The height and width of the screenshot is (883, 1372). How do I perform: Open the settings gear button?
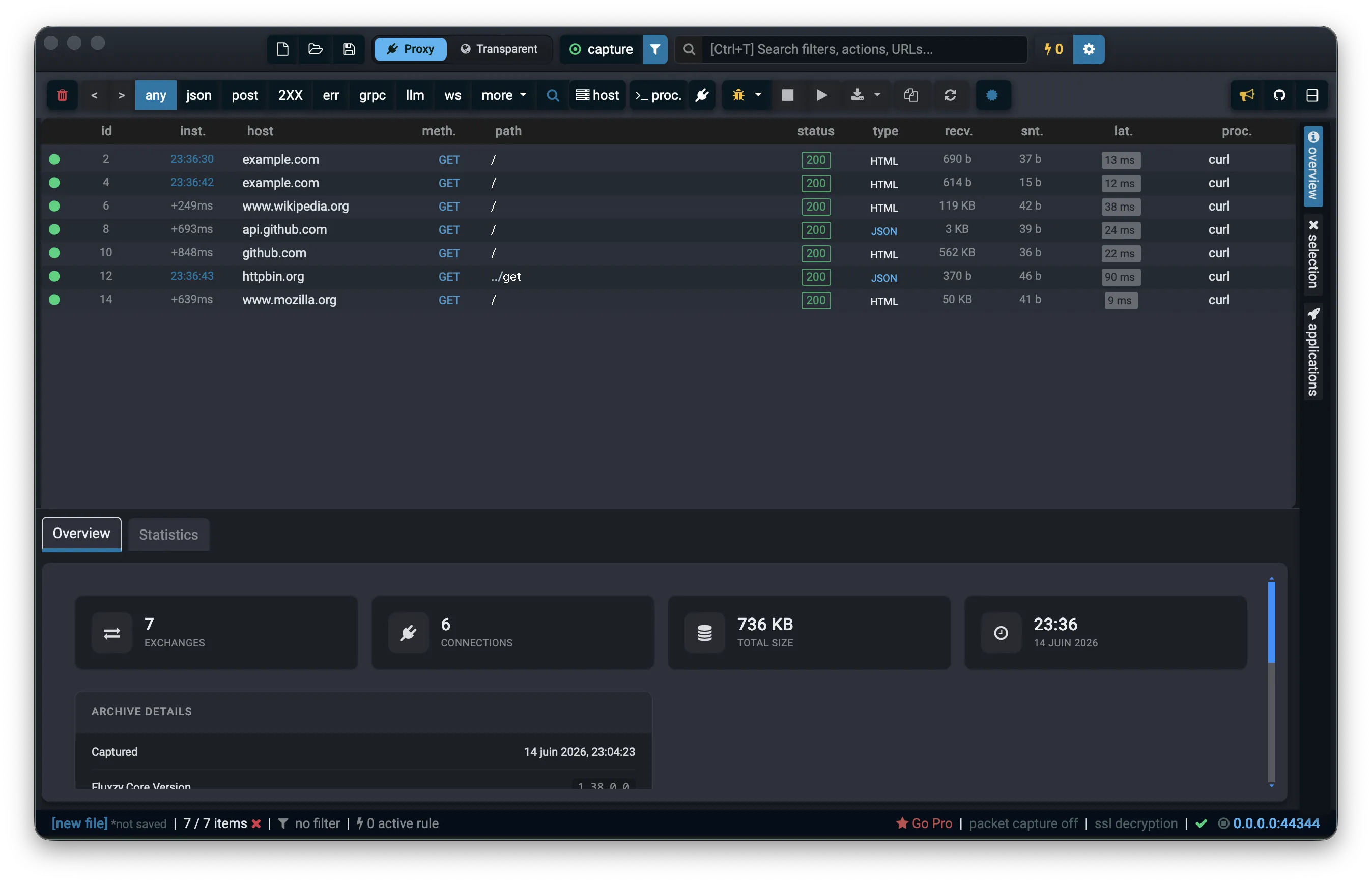click(x=1088, y=49)
